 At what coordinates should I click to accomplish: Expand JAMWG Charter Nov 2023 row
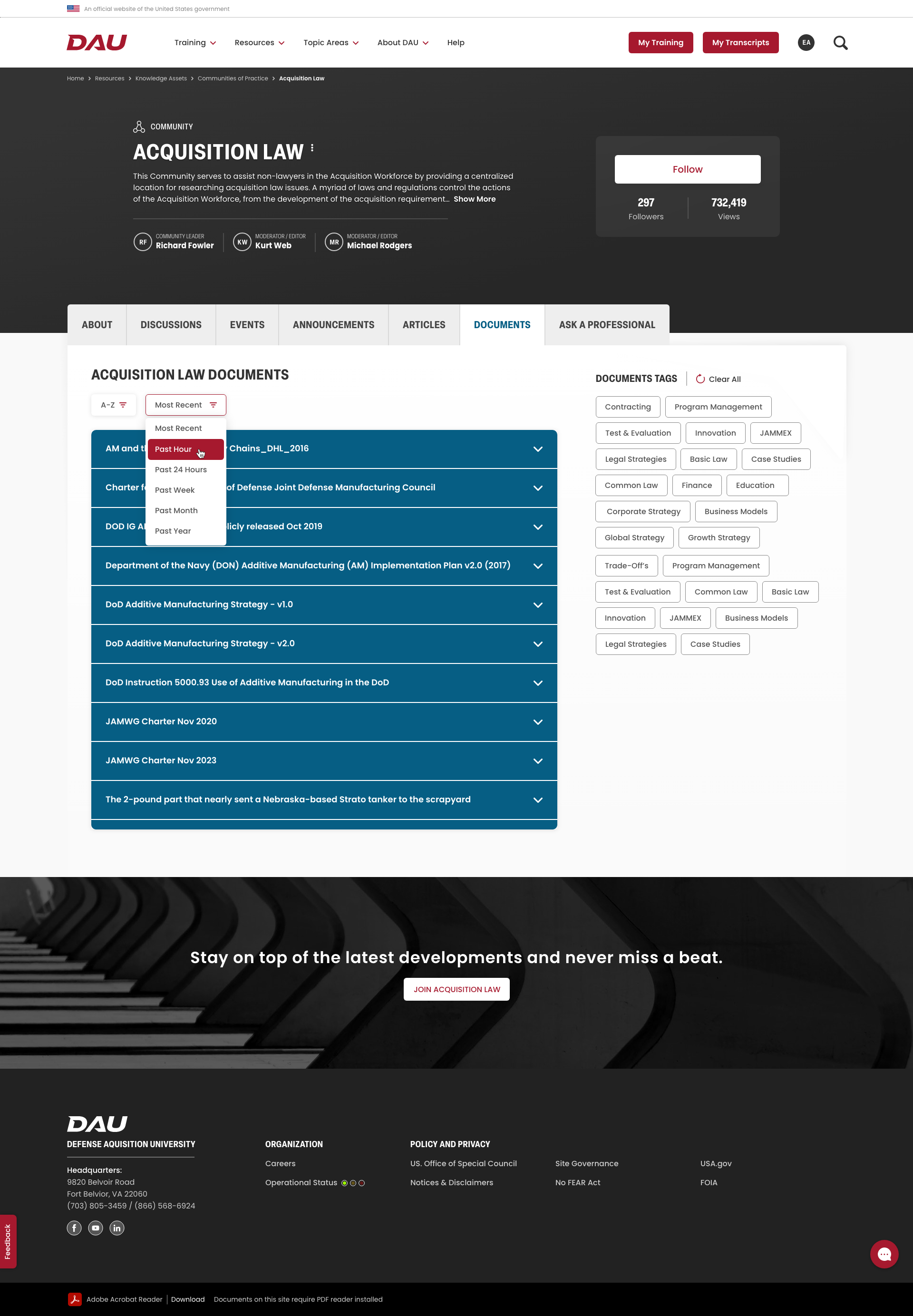324,760
